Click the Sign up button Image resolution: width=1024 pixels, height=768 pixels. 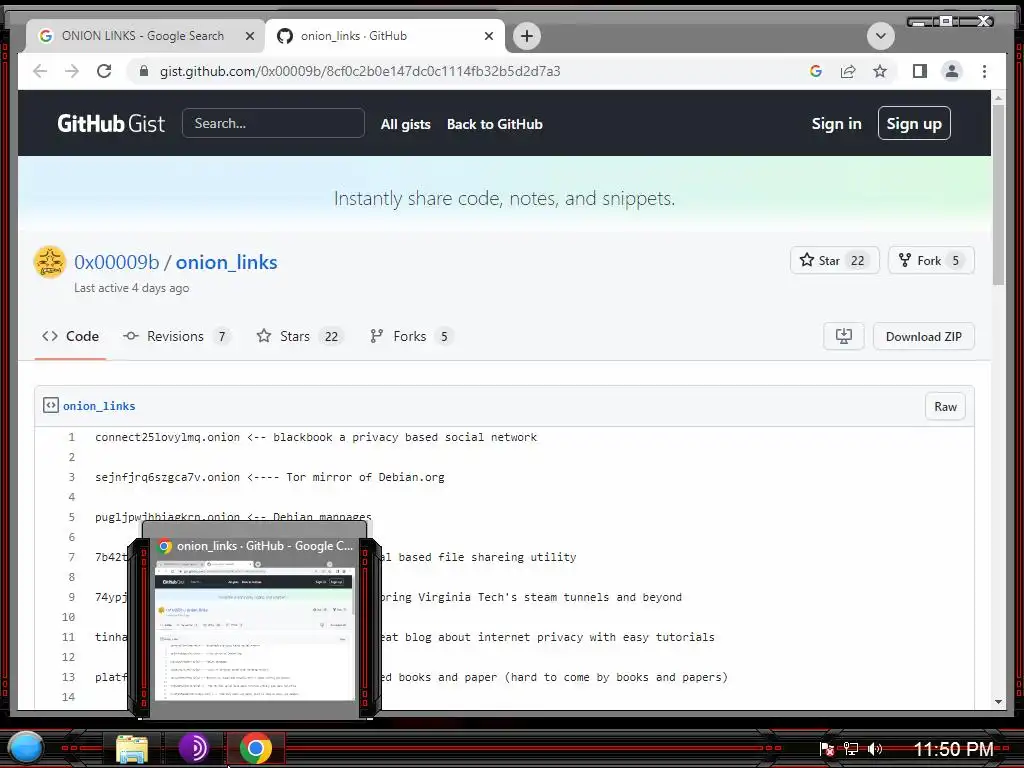click(x=914, y=123)
